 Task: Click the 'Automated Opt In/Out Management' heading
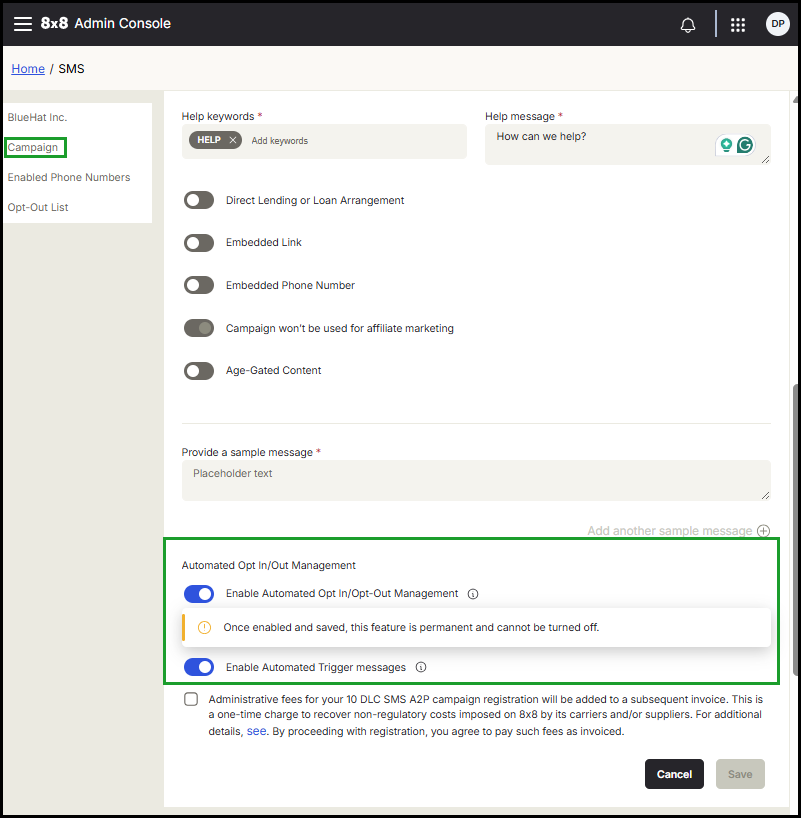(x=269, y=566)
